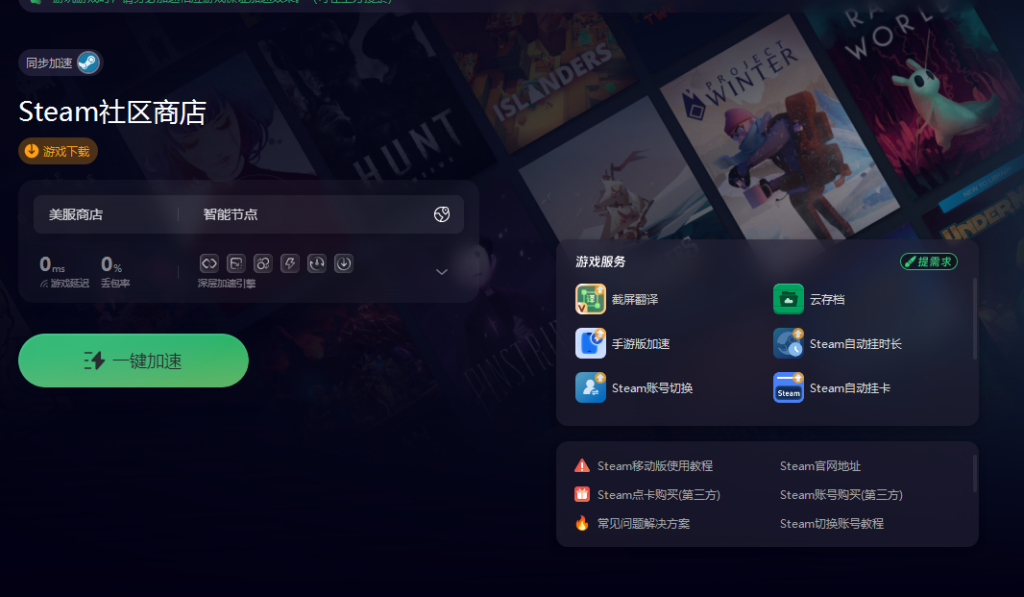Click the Steam社区商店 title
Image resolution: width=1024 pixels, height=597 pixels.
pyautogui.click(x=112, y=112)
